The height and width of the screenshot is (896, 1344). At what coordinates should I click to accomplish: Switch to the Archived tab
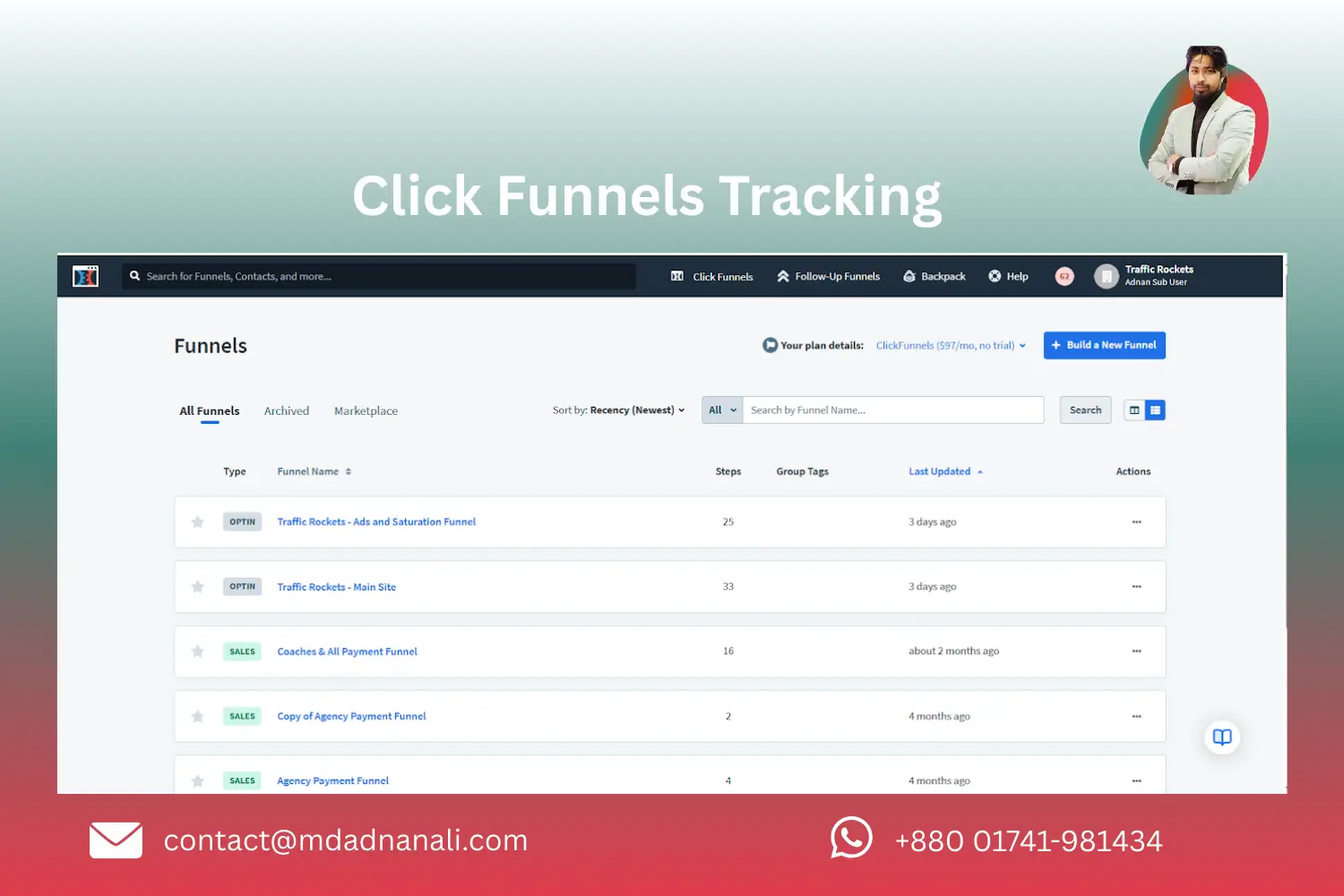pyautogui.click(x=286, y=410)
